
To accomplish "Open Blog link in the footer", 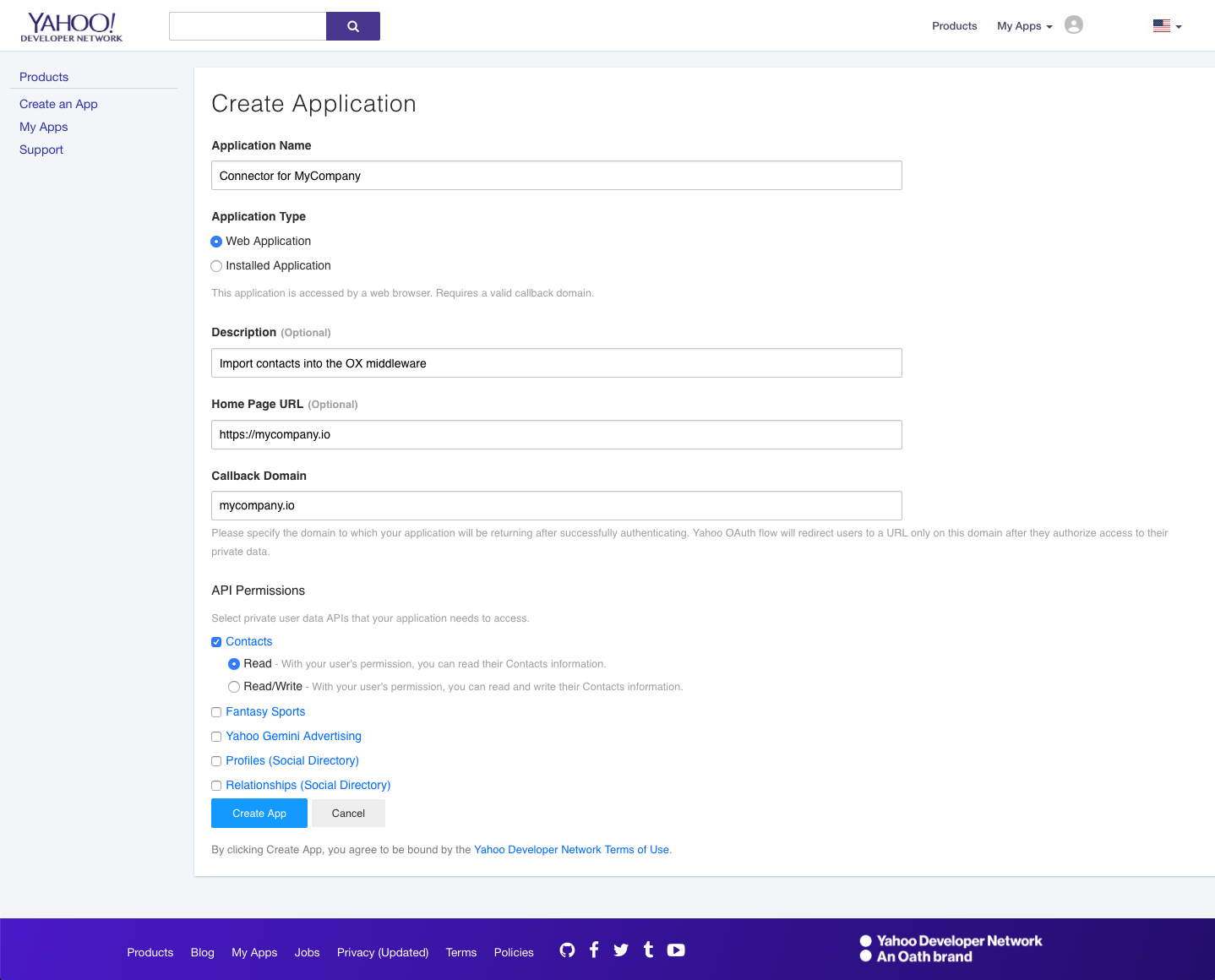I will click(x=203, y=952).
